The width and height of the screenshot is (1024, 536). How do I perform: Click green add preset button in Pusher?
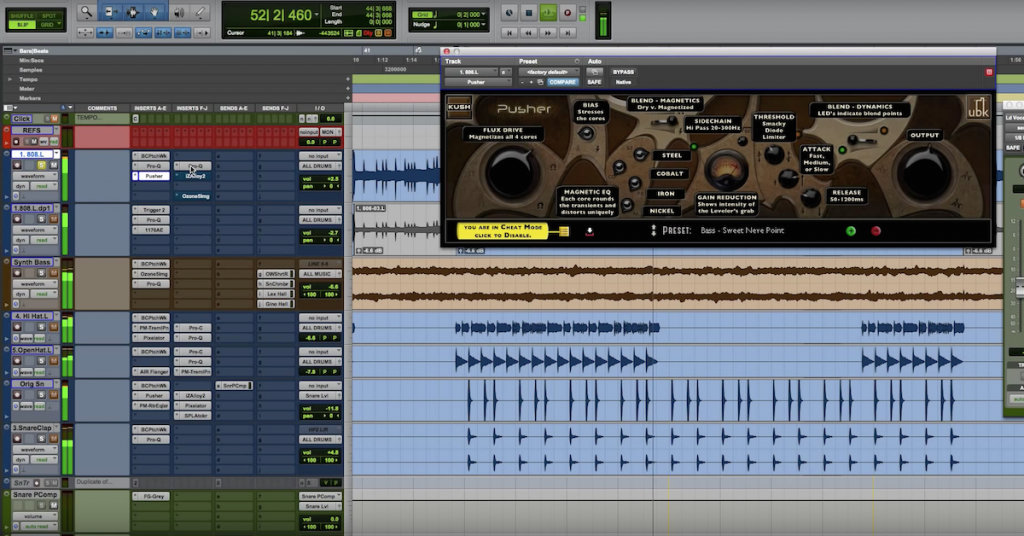click(851, 230)
